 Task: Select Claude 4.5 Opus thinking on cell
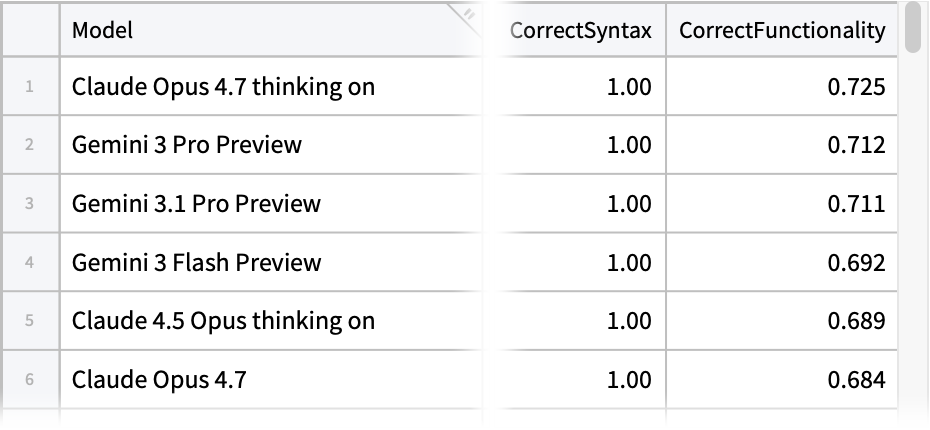pyautogui.click(x=223, y=321)
